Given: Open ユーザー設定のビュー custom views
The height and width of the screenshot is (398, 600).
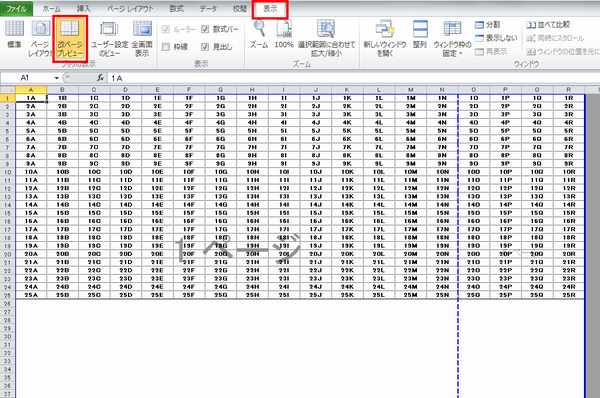Looking at the screenshot, I should tap(109, 38).
